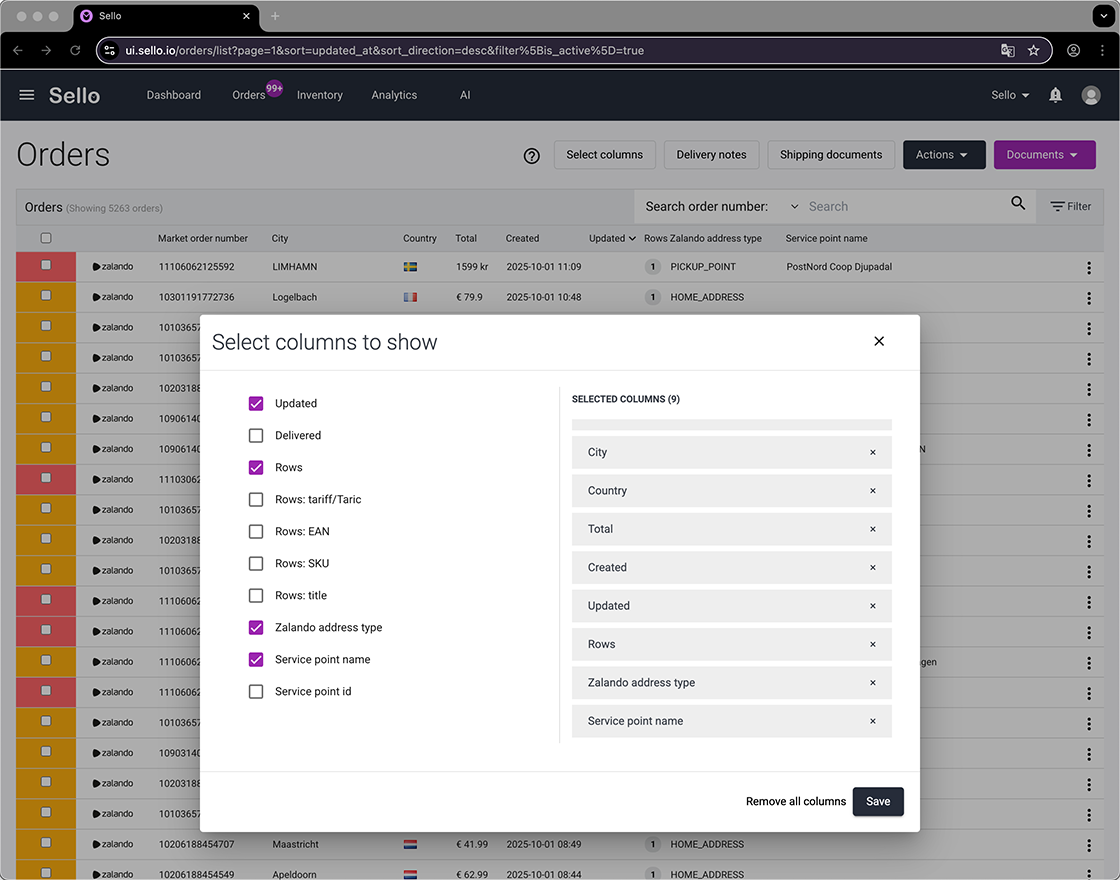
Task: Open the hamburger navigation menu
Action: [26, 95]
